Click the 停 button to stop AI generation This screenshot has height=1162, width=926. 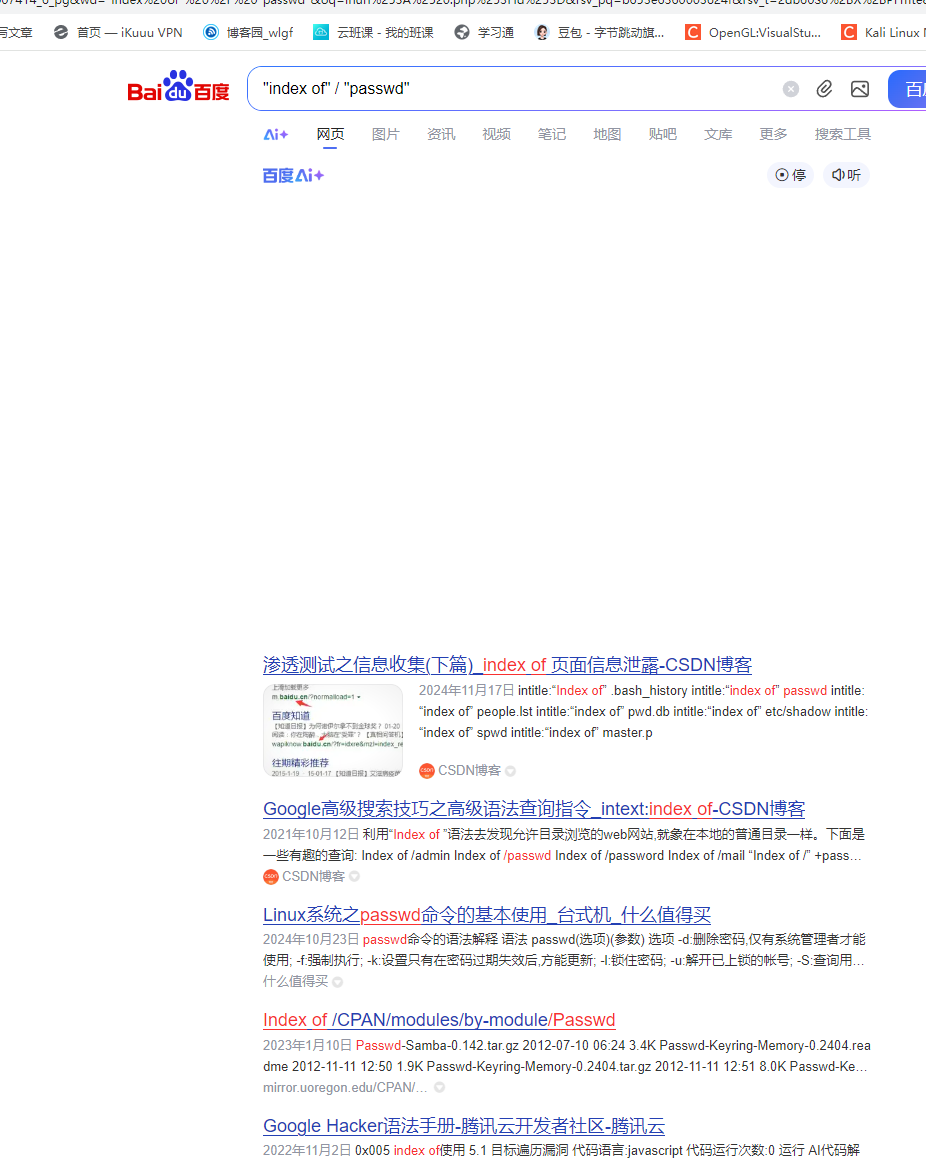coord(789,174)
